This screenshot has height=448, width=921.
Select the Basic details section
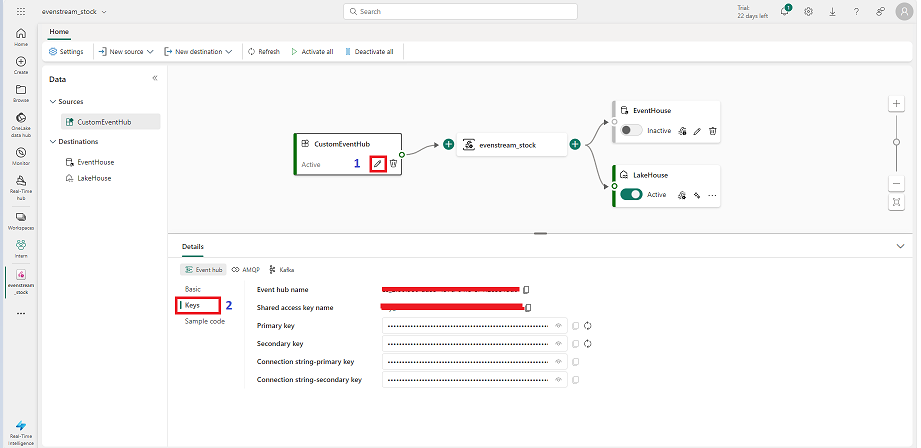(193, 289)
